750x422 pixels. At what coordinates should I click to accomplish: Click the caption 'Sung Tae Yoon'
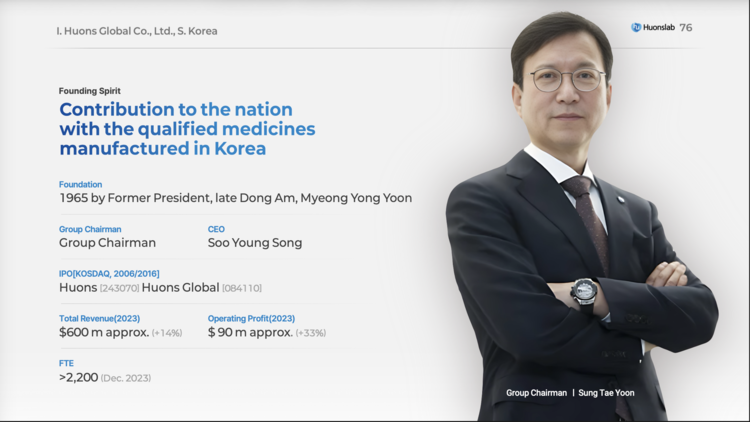pyautogui.click(x=607, y=393)
